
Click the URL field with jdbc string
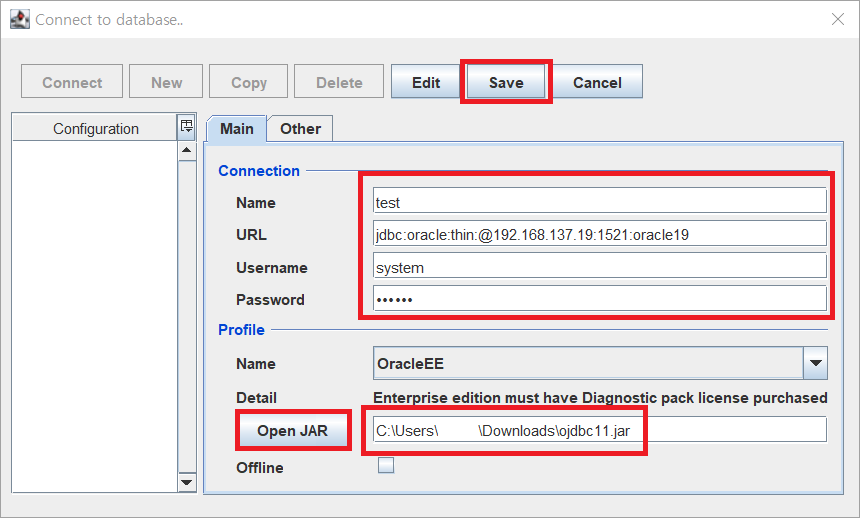tap(599, 234)
